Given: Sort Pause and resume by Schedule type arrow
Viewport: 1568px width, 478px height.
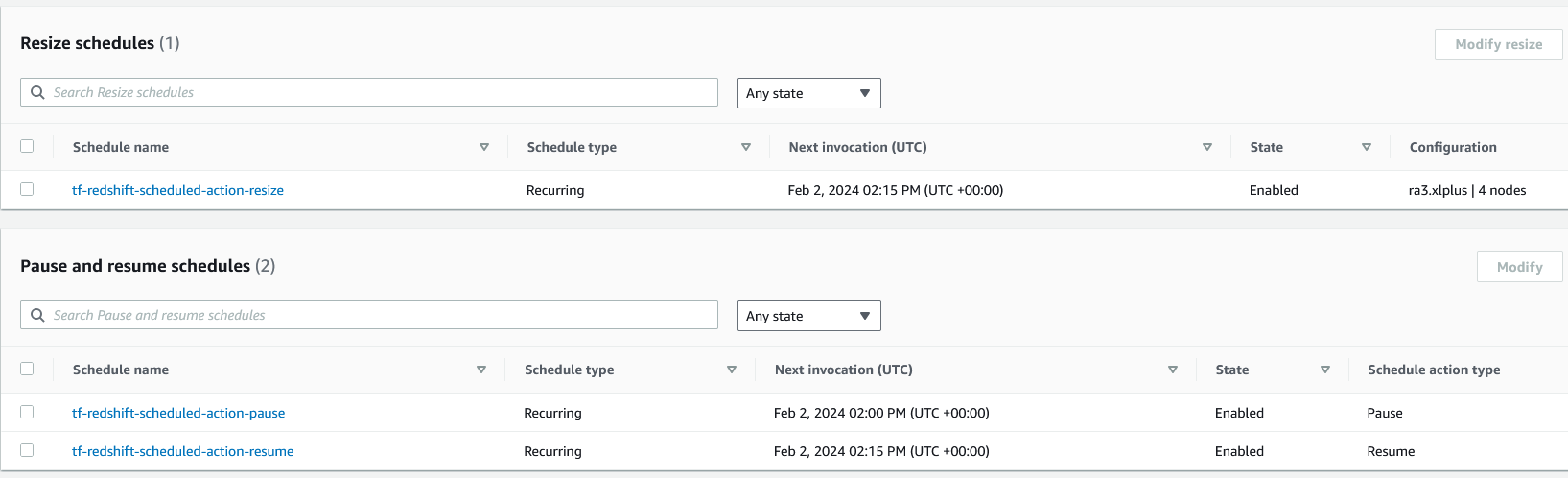Looking at the screenshot, I should tap(732, 370).
